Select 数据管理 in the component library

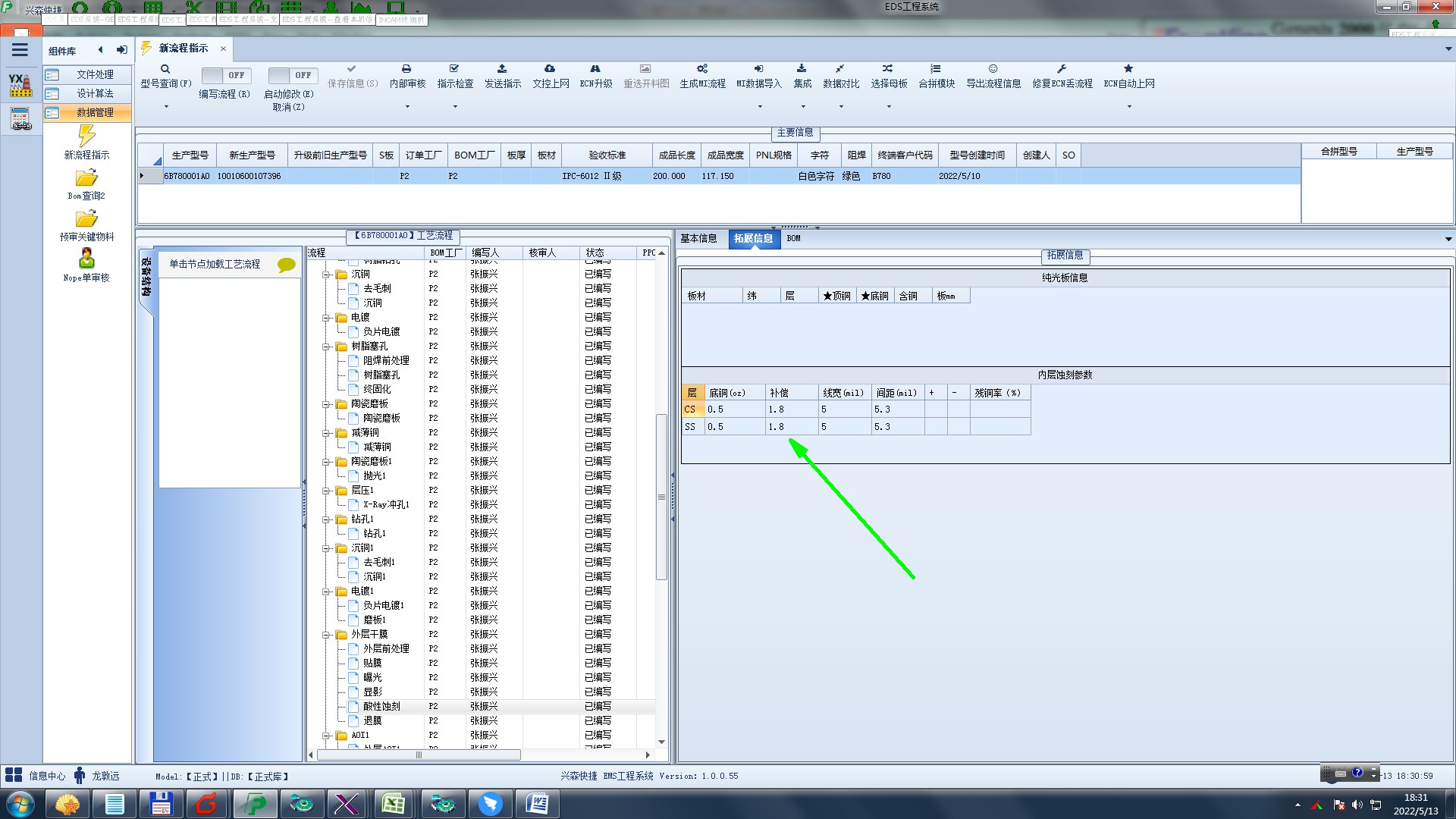[95, 112]
